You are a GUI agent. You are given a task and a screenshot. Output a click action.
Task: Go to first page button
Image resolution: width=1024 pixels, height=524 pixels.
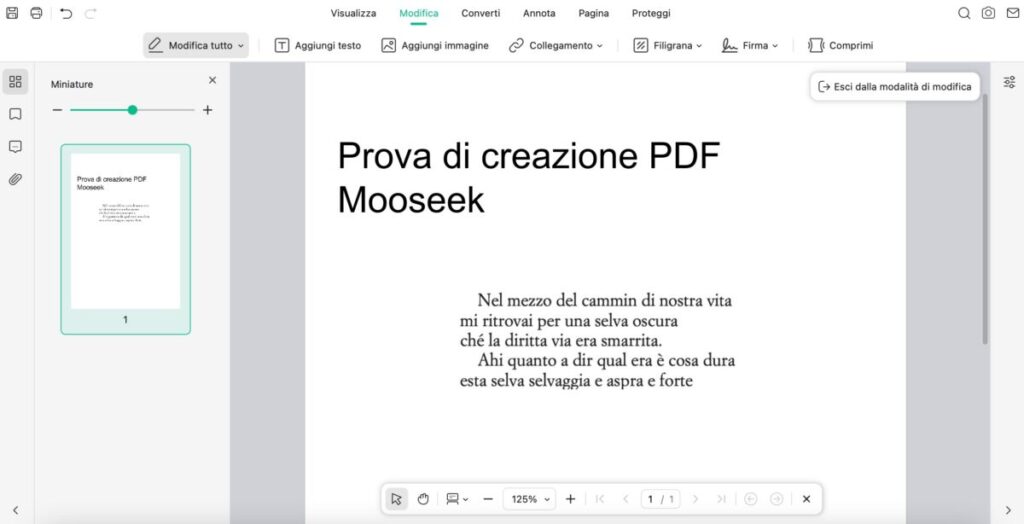tap(600, 499)
